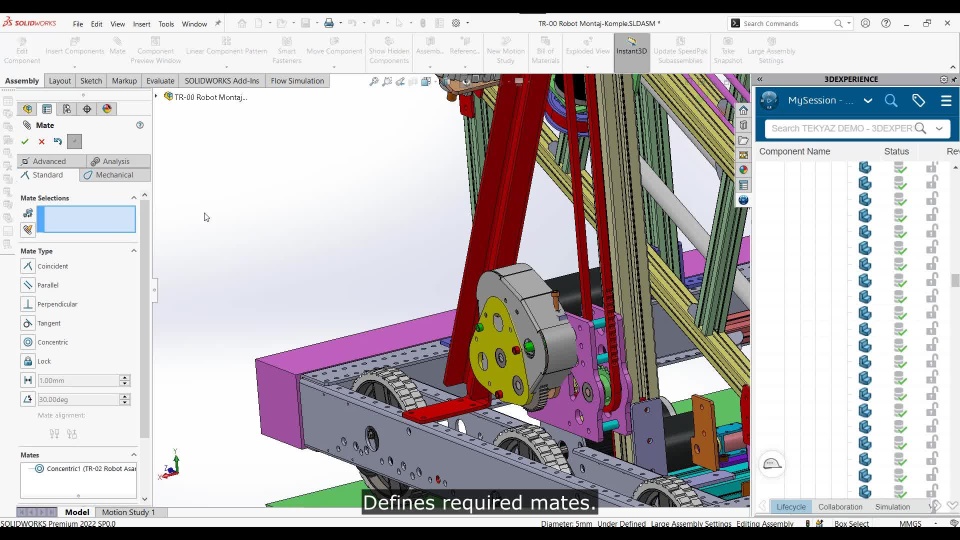The image size is (960, 540).
Task: Cancel the mate with the red X
Action: (42, 141)
